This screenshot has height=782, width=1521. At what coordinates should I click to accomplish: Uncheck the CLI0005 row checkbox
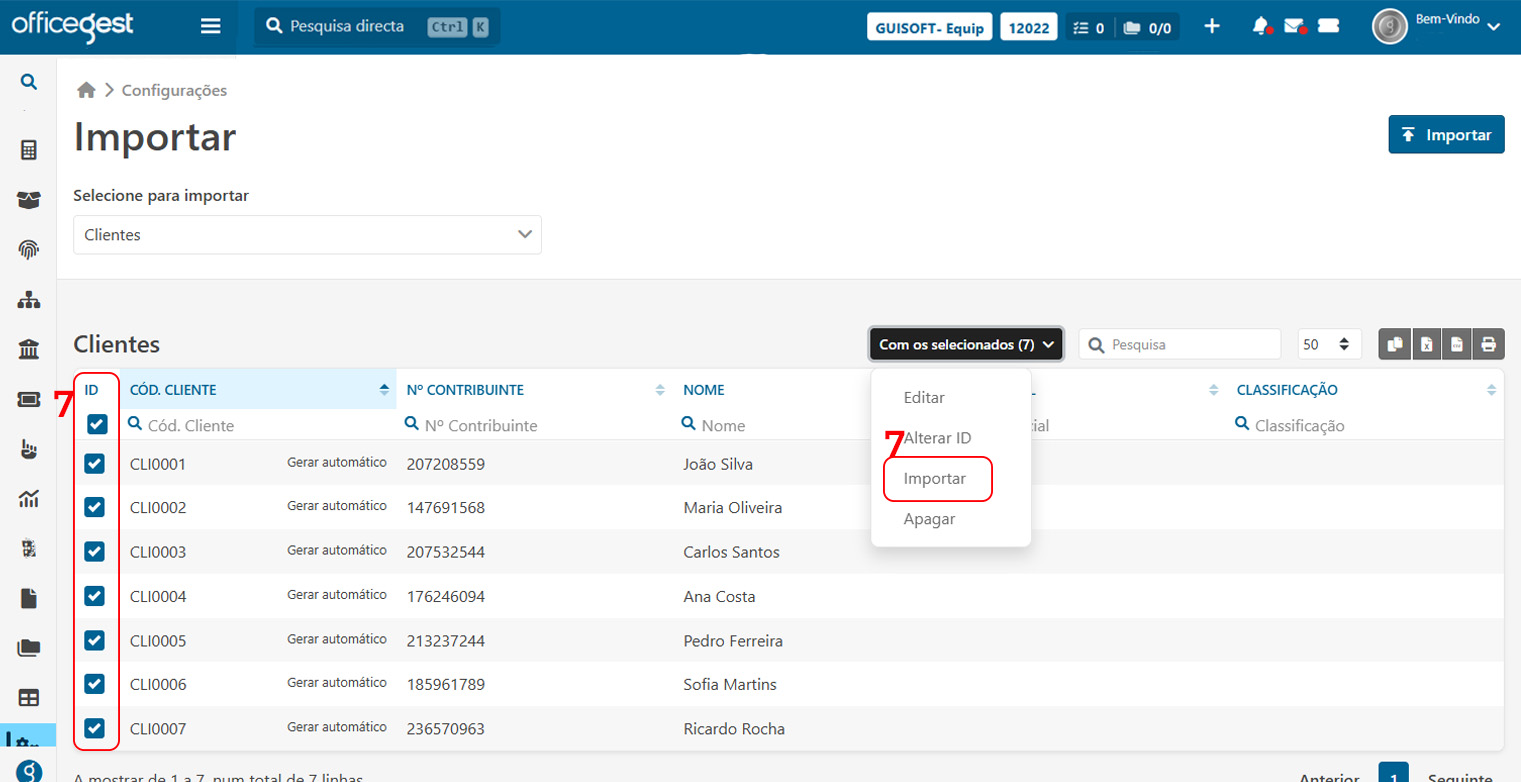94,640
